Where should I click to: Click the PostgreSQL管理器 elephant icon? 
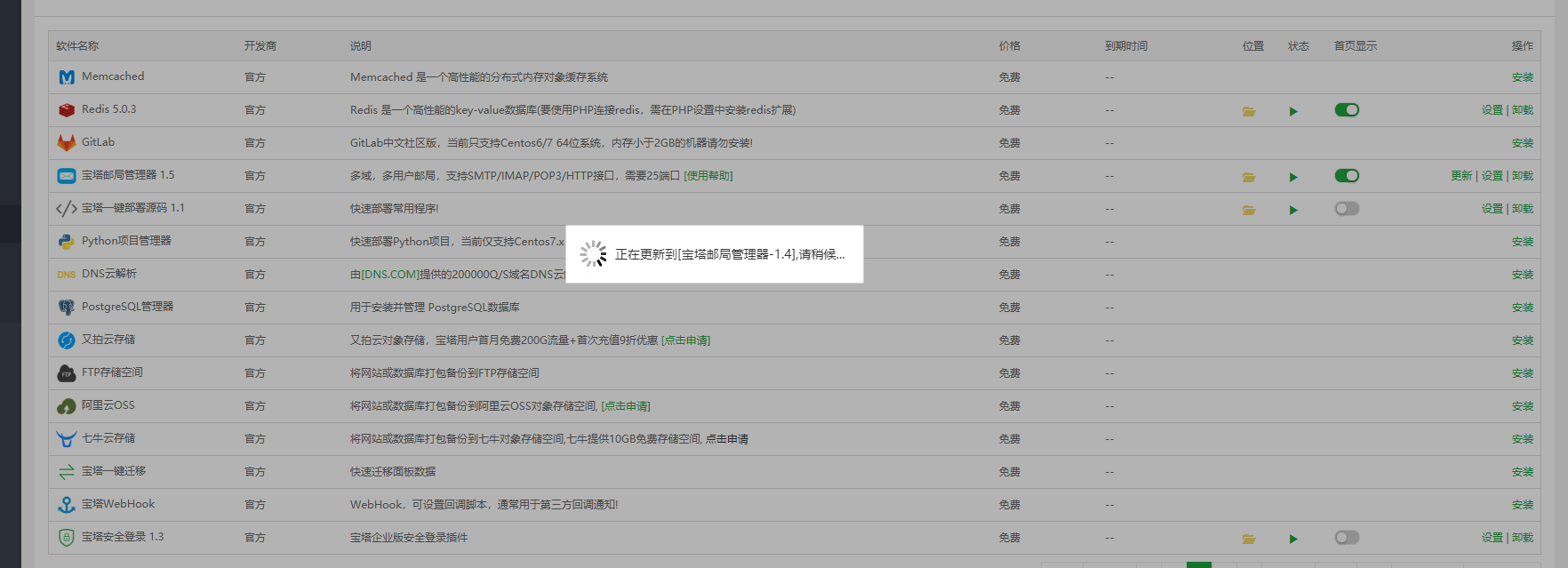pyautogui.click(x=67, y=308)
